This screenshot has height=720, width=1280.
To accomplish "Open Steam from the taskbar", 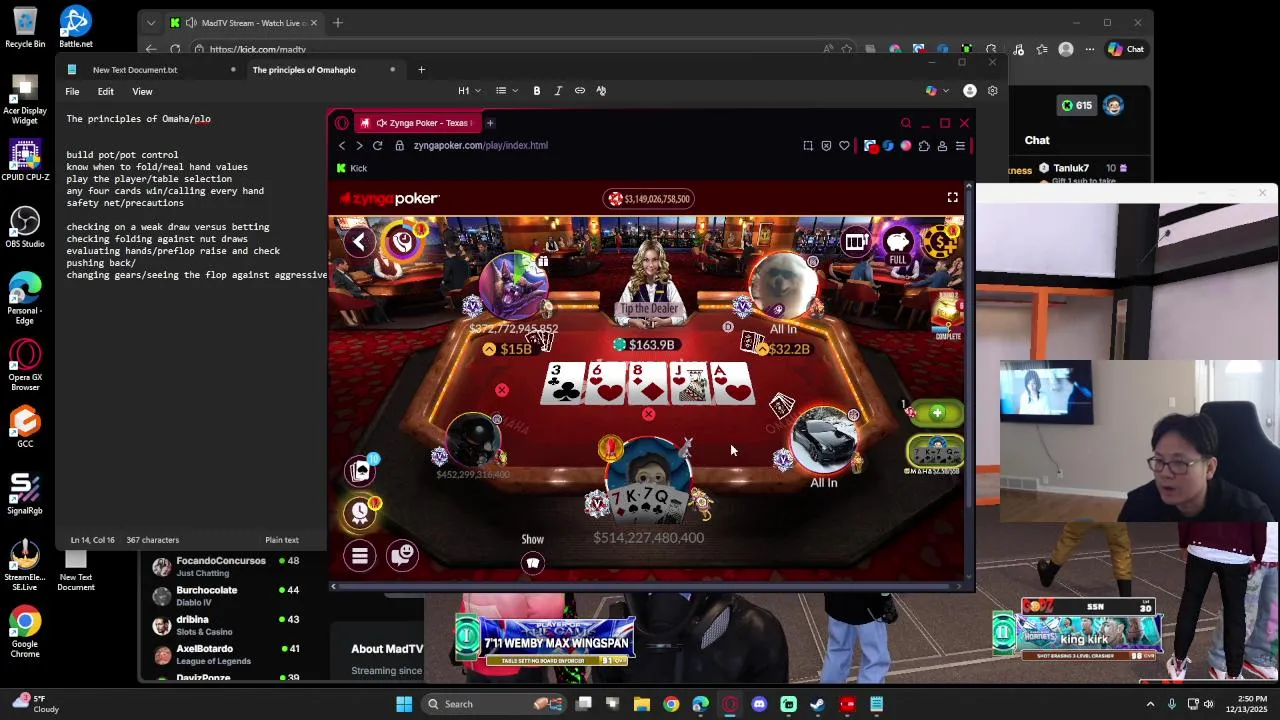I will pos(817,704).
